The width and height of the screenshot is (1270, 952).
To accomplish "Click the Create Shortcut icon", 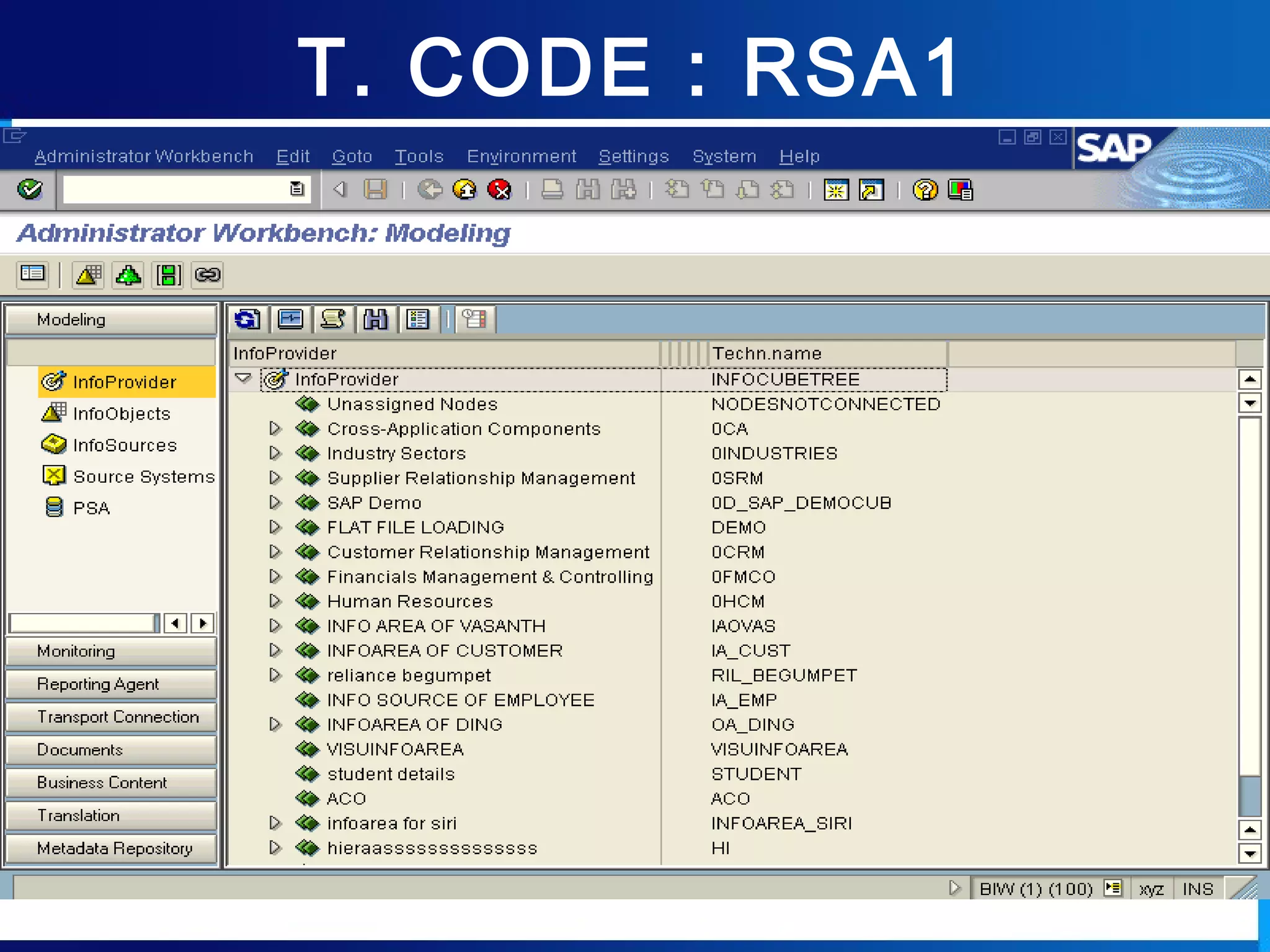I will tap(871, 190).
